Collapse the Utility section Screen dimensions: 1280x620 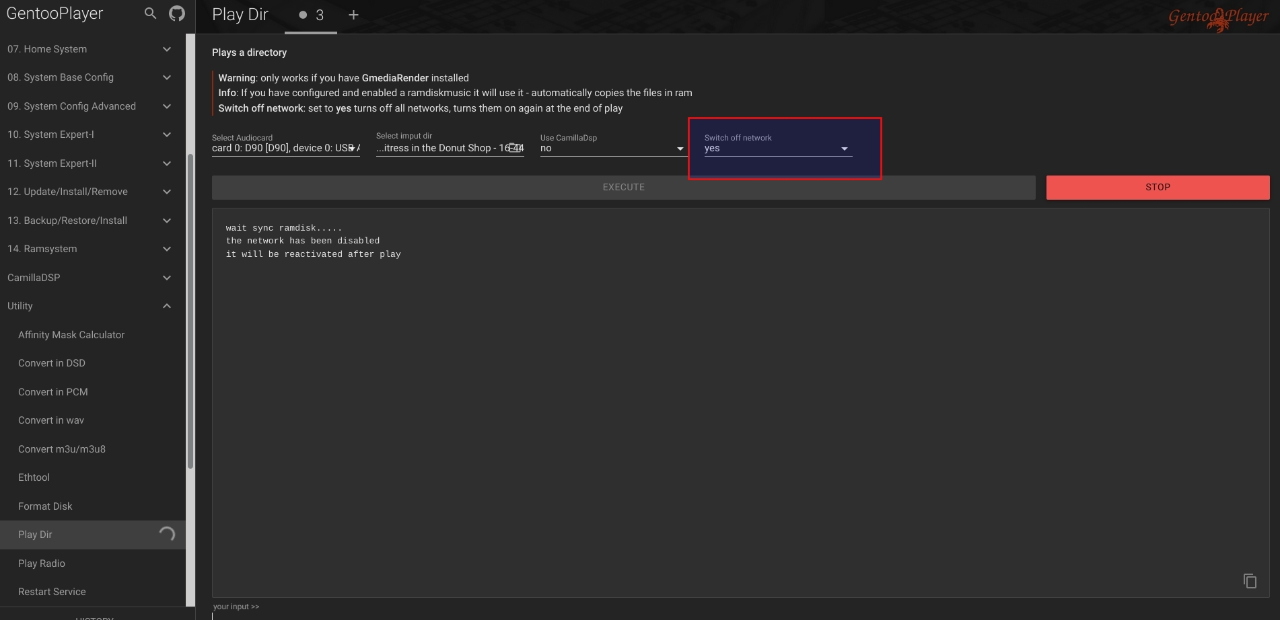[x=93, y=306]
